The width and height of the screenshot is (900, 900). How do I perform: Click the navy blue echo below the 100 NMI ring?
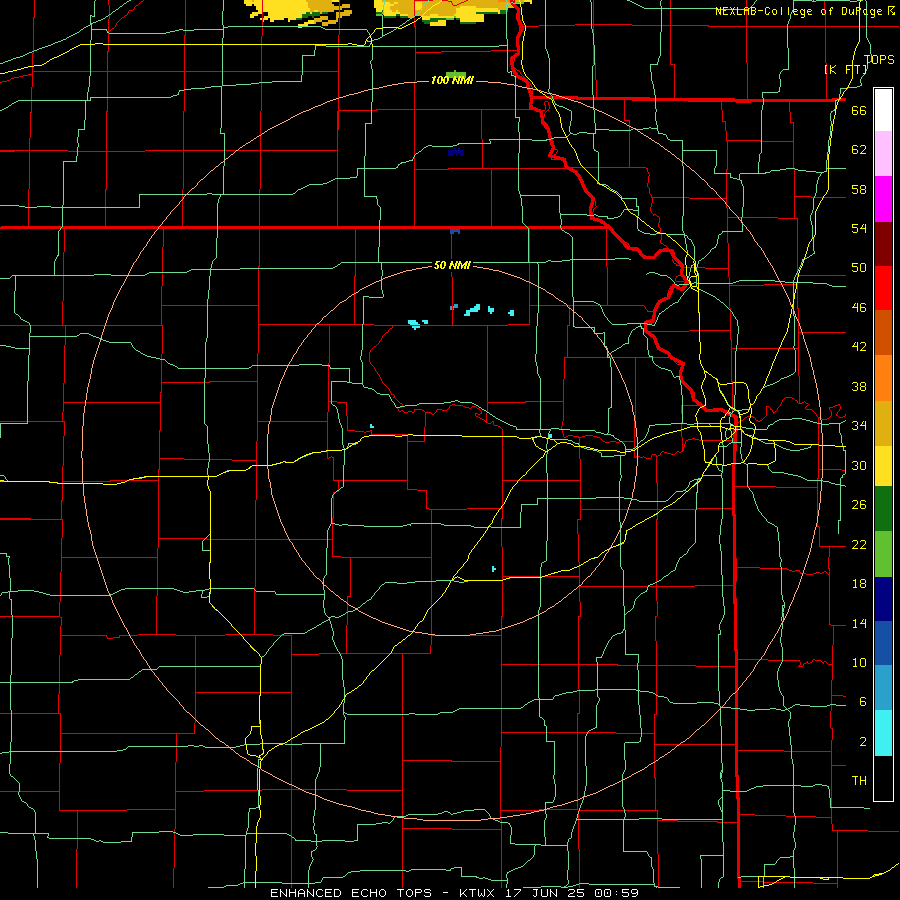[456, 152]
